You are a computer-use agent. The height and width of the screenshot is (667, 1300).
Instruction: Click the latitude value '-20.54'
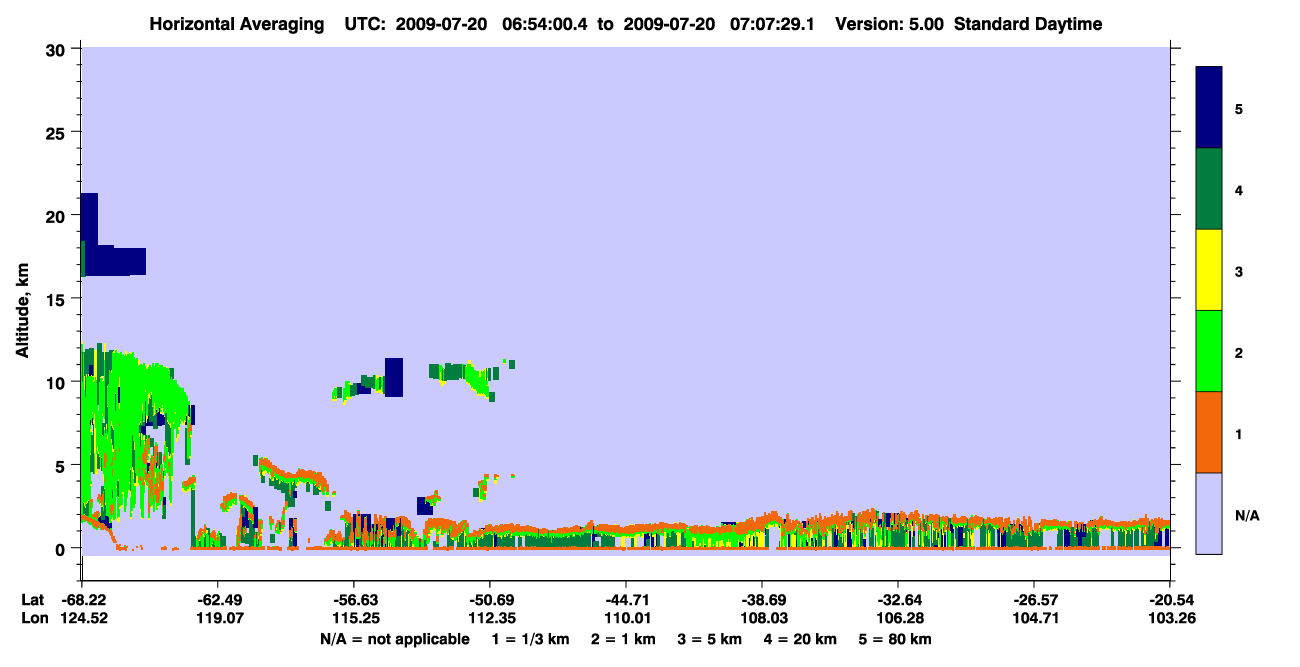tap(1170, 600)
